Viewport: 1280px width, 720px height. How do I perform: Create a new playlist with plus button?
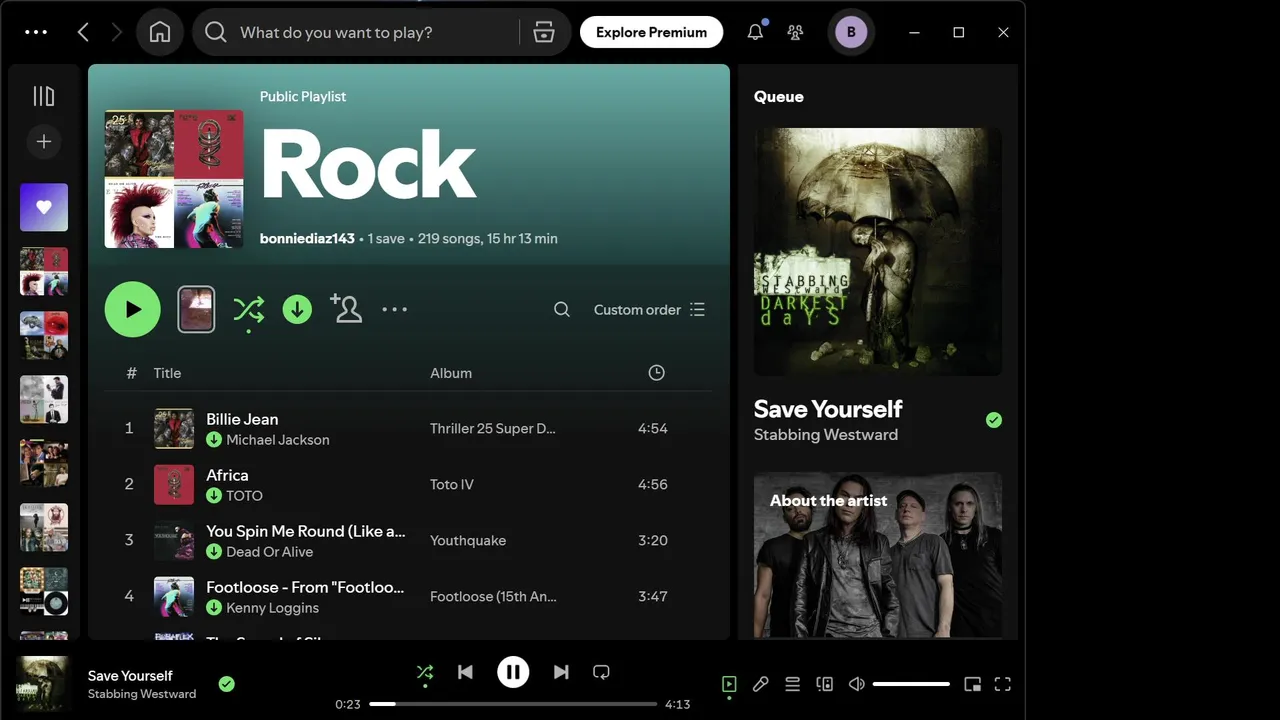(44, 142)
